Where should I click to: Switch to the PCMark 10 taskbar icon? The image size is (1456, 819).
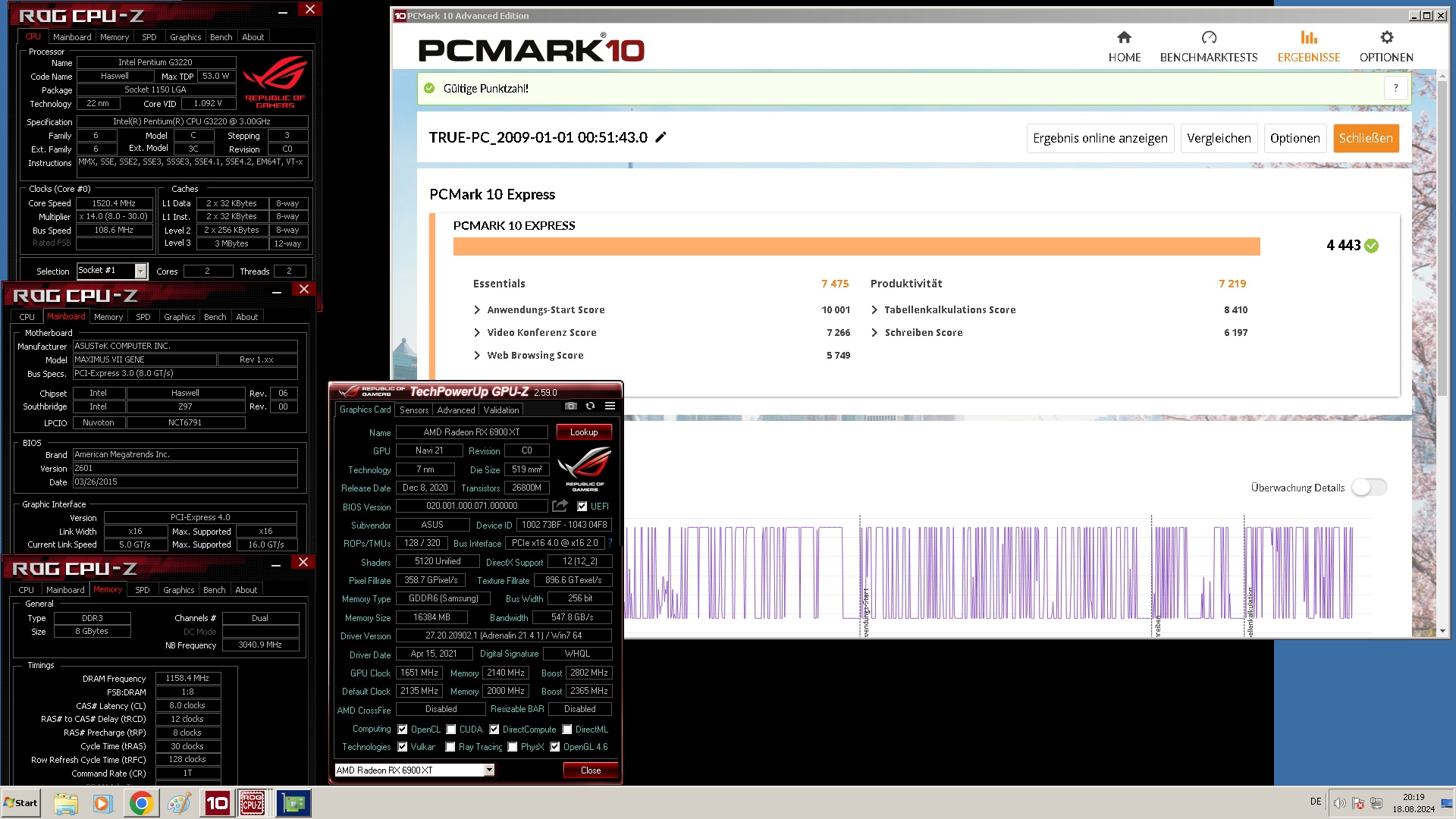pos(217,803)
